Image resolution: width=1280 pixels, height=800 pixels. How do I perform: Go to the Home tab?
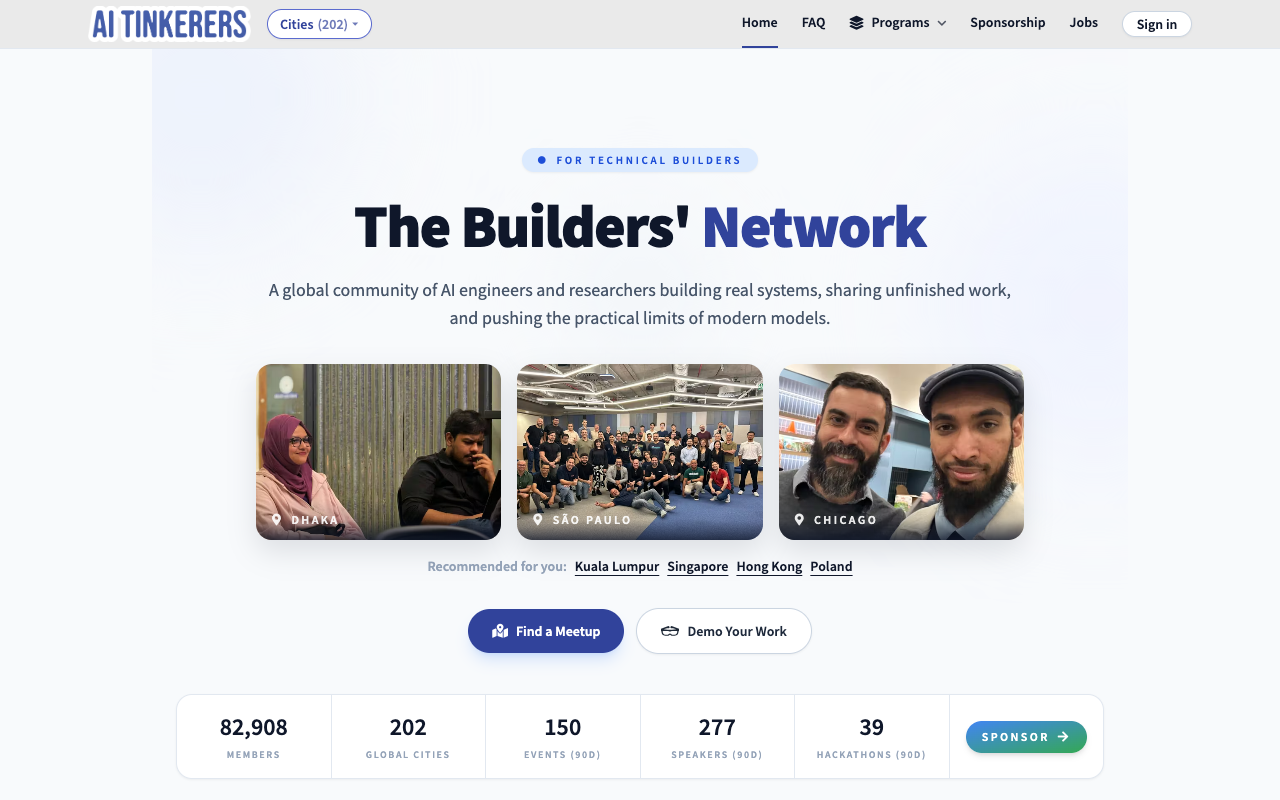click(x=760, y=23)
